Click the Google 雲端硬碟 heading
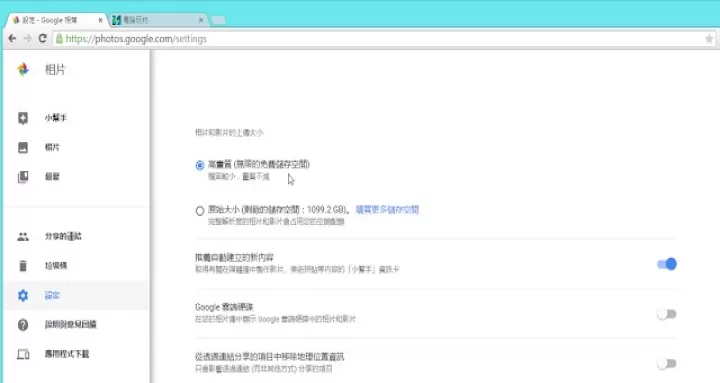This screenshot has width=720, height=383. [x=224, y=307]
